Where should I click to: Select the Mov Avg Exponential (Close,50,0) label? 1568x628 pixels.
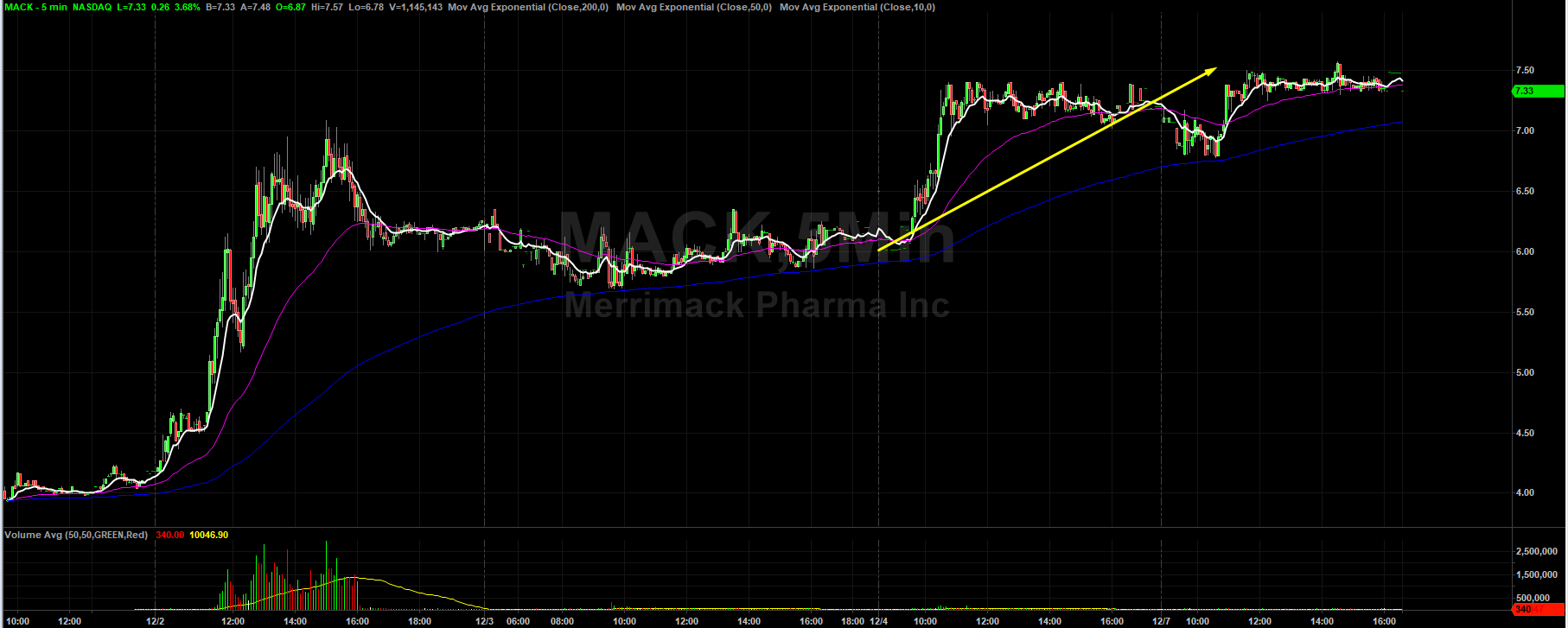693,7
